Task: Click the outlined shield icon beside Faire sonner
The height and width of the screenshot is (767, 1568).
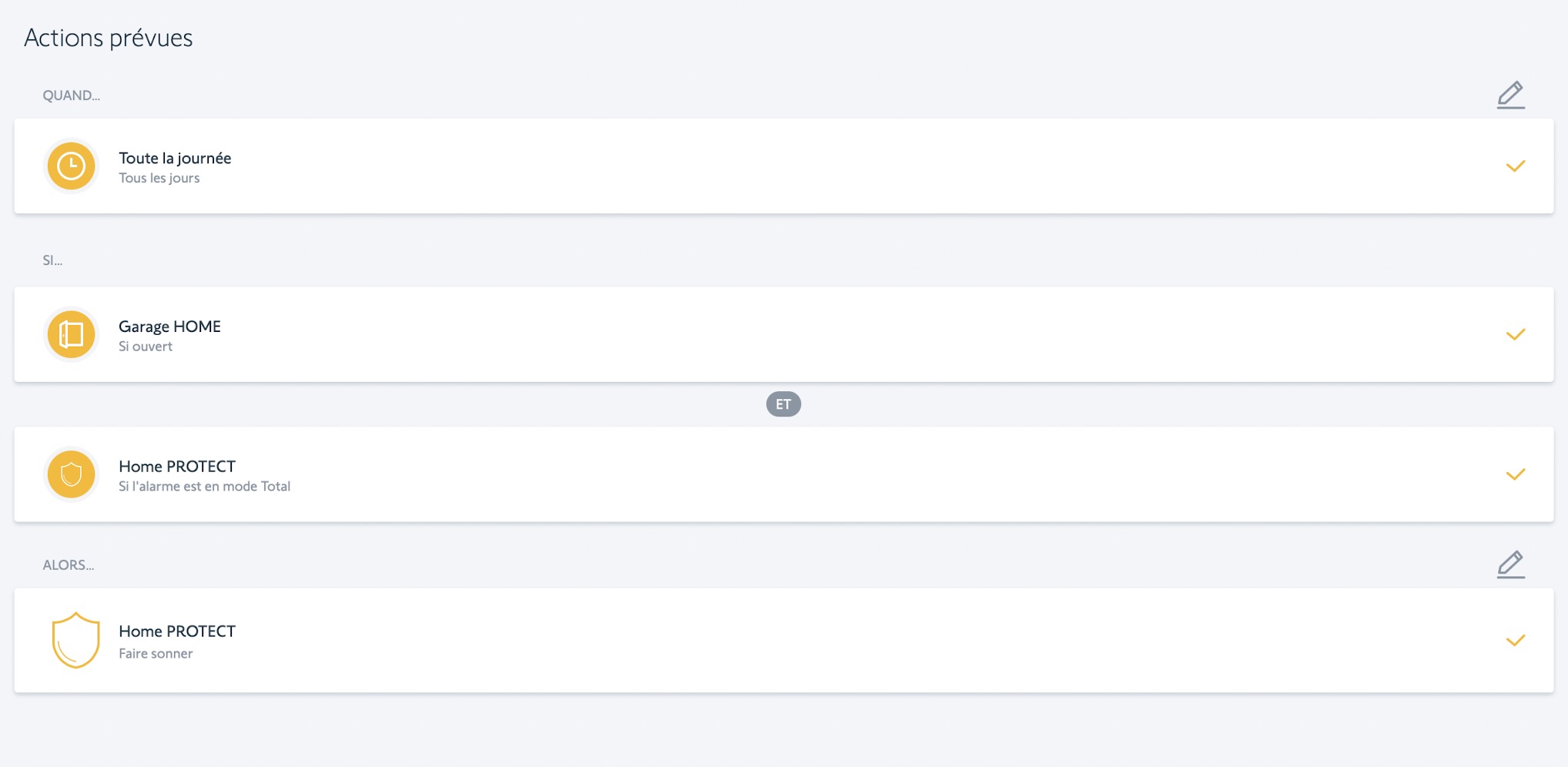Action: coord(75,640)
